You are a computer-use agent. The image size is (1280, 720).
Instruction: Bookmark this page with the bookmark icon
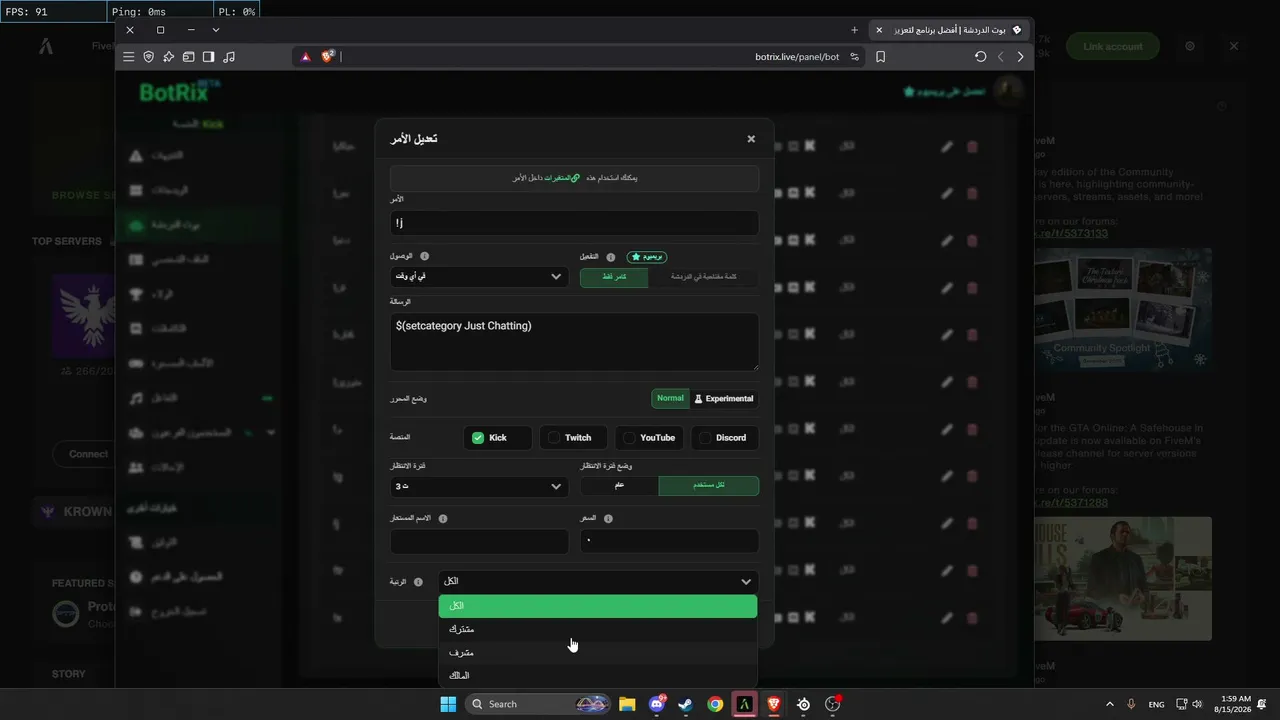point(881,57)
